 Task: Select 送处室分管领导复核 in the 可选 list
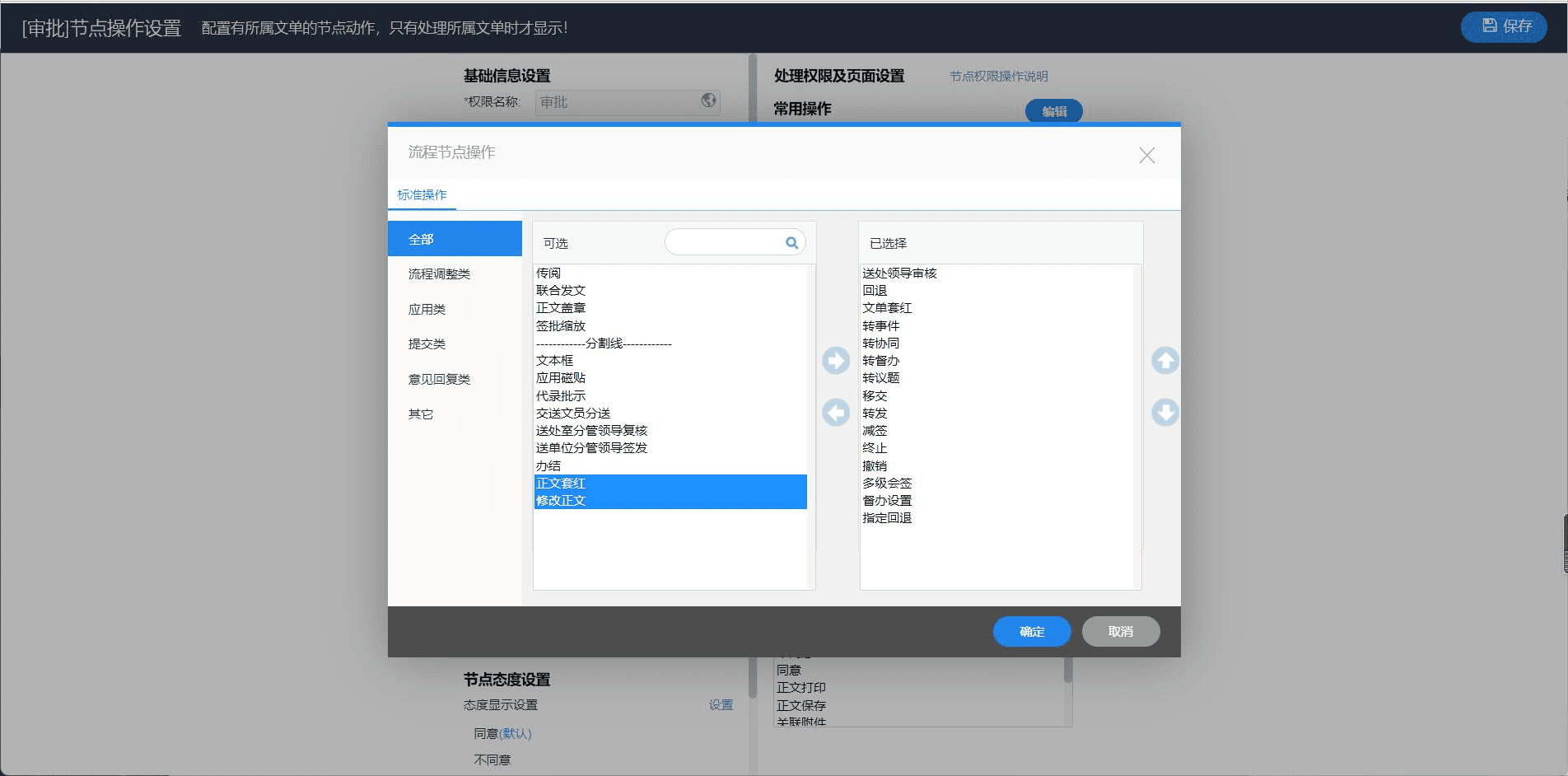coord(670,431)
